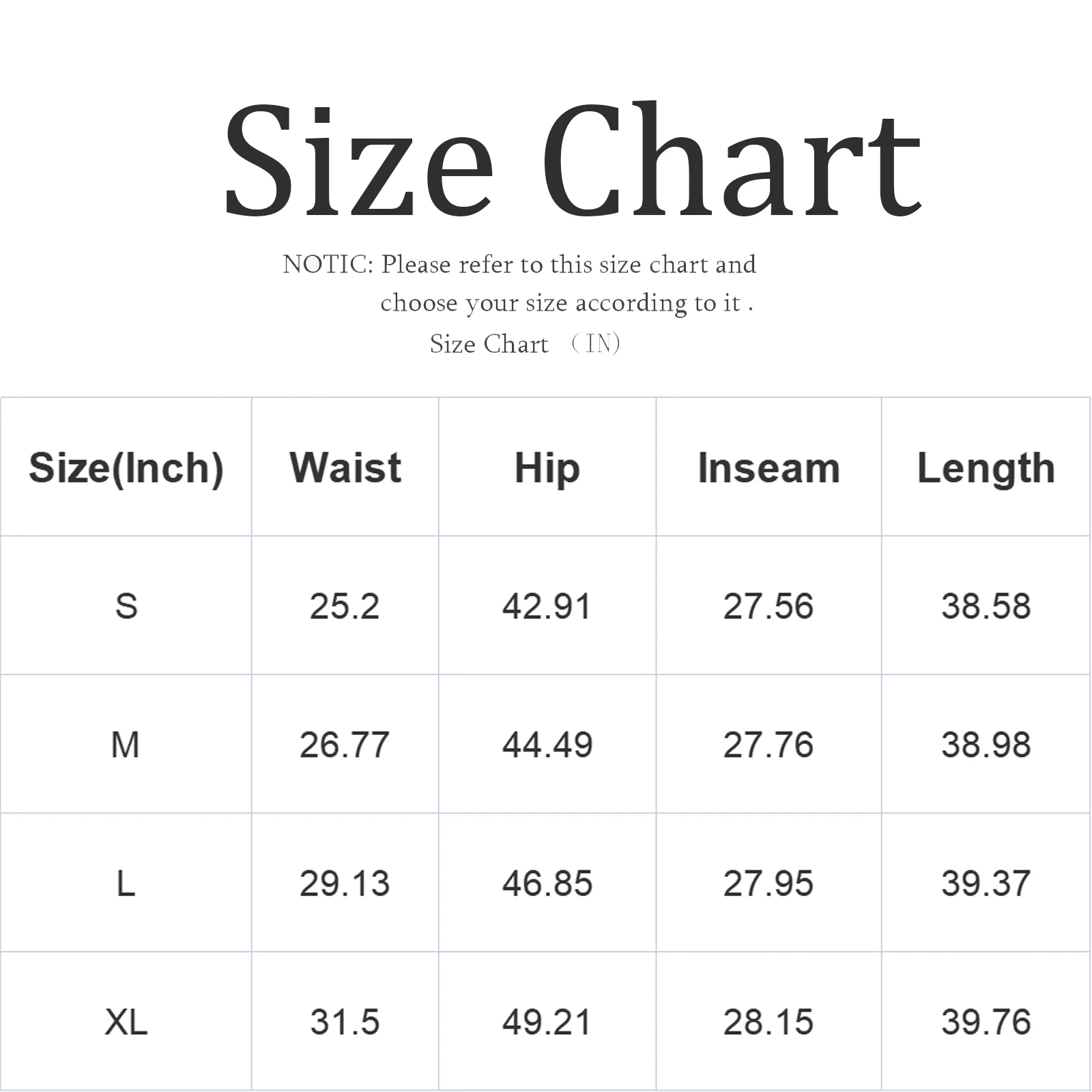Viewport: 1092px width, 1092px height.
Task: Select the S size row label
Action: [126, 606]
